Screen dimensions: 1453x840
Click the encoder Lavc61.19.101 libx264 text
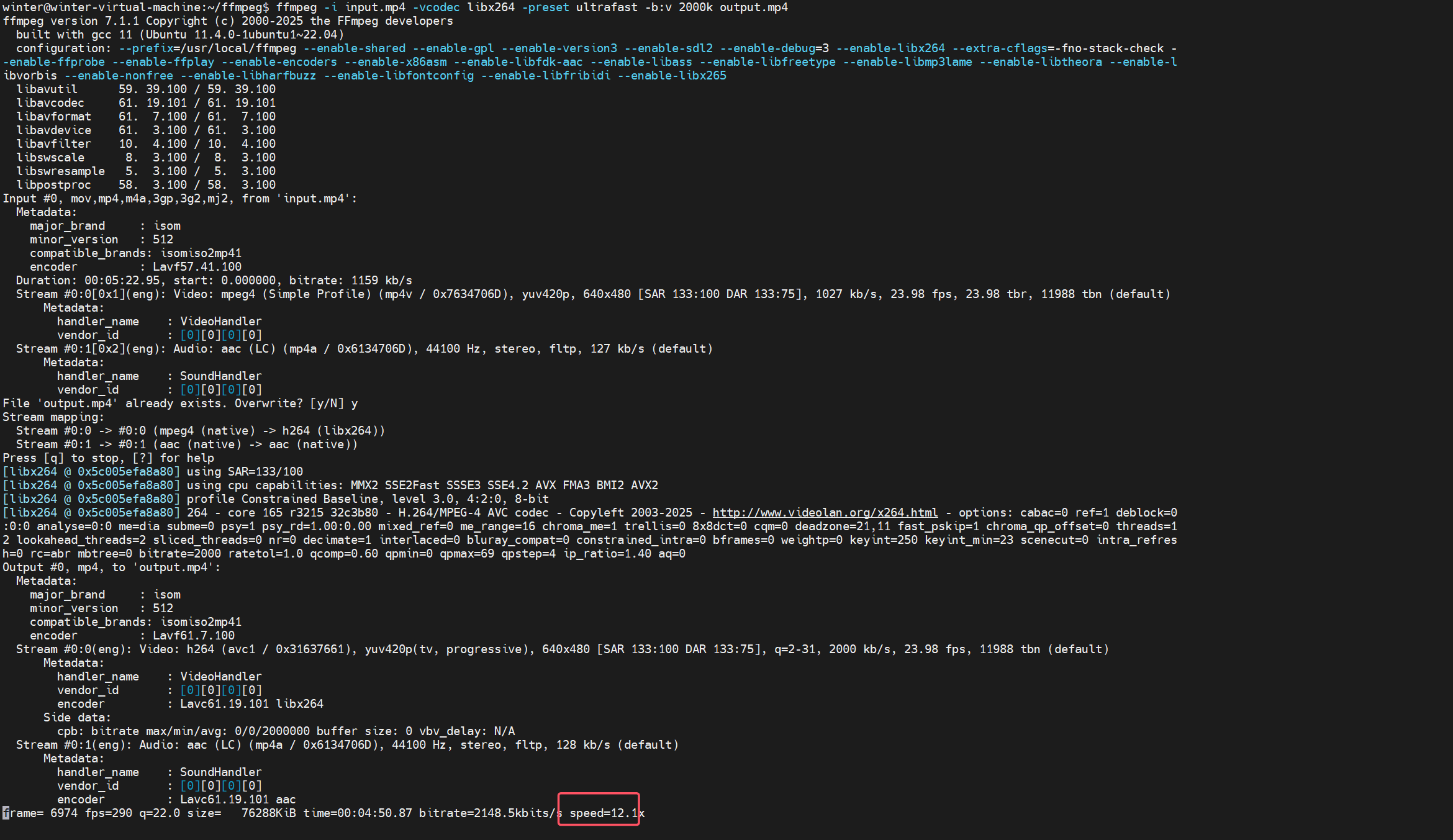(x=251, y=704)
